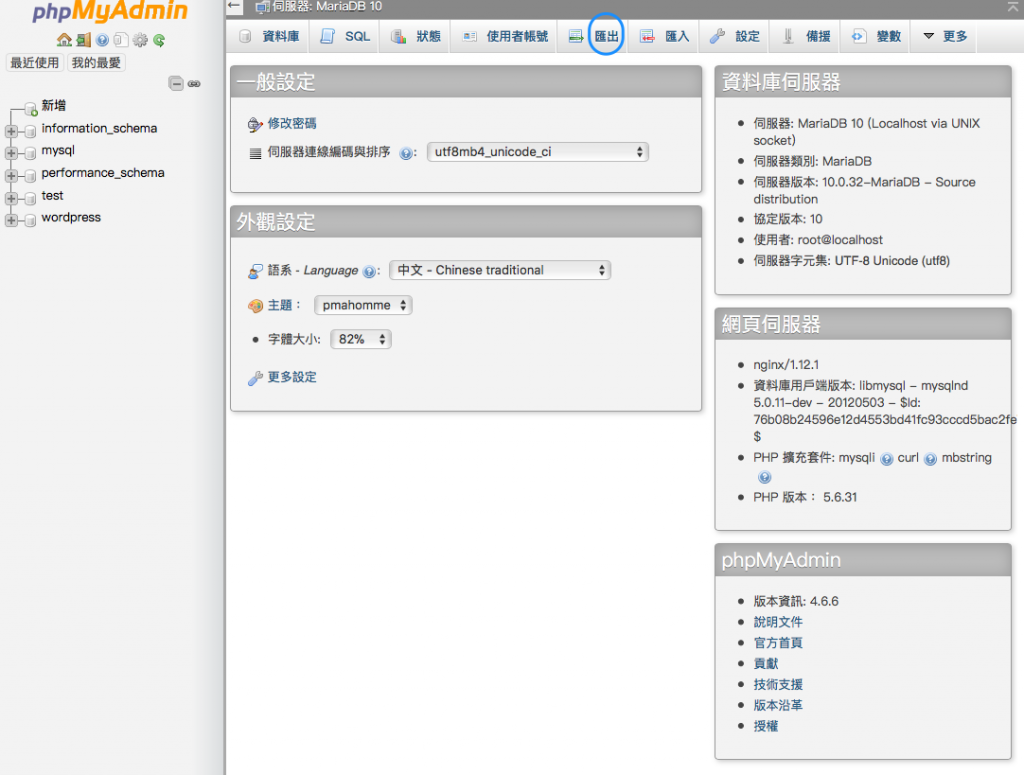Expand the wordpress database node
Screen dimensions: 1024x775
(11, 220)
